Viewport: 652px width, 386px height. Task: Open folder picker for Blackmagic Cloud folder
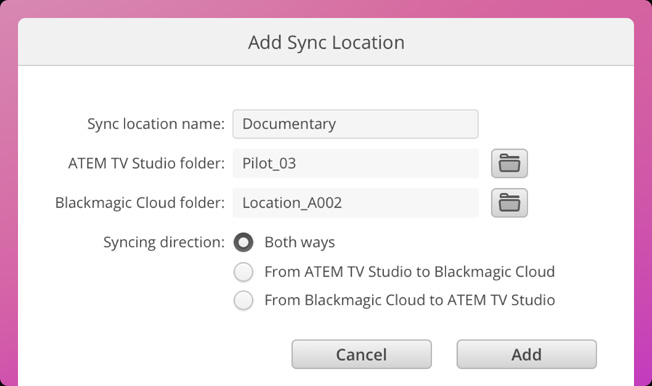(x=509, y=203)
